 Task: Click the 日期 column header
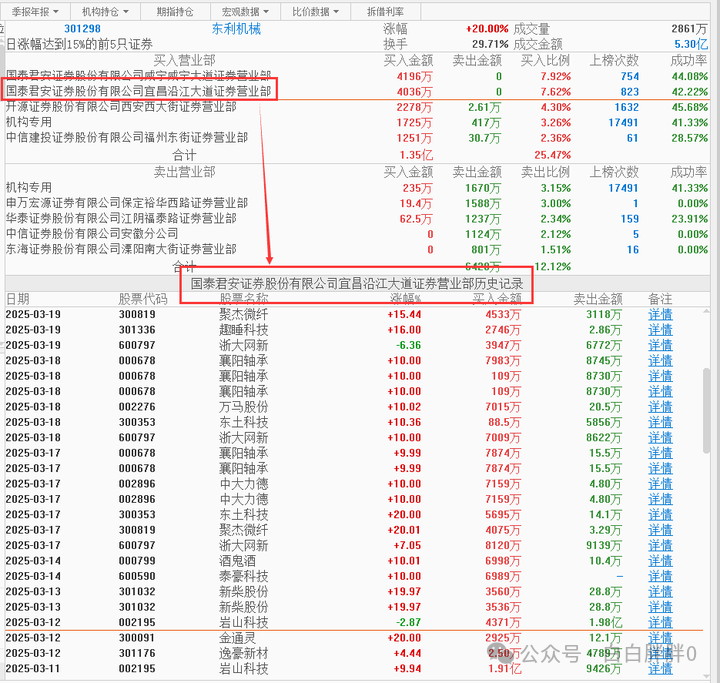[17, 299]
